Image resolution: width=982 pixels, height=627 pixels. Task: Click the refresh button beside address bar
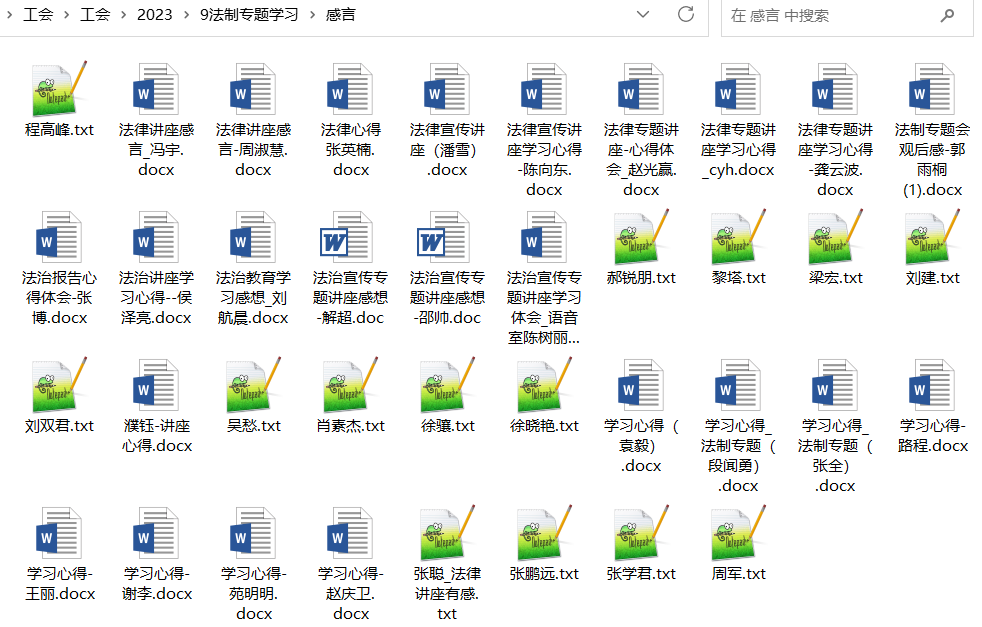click(686, 15)
